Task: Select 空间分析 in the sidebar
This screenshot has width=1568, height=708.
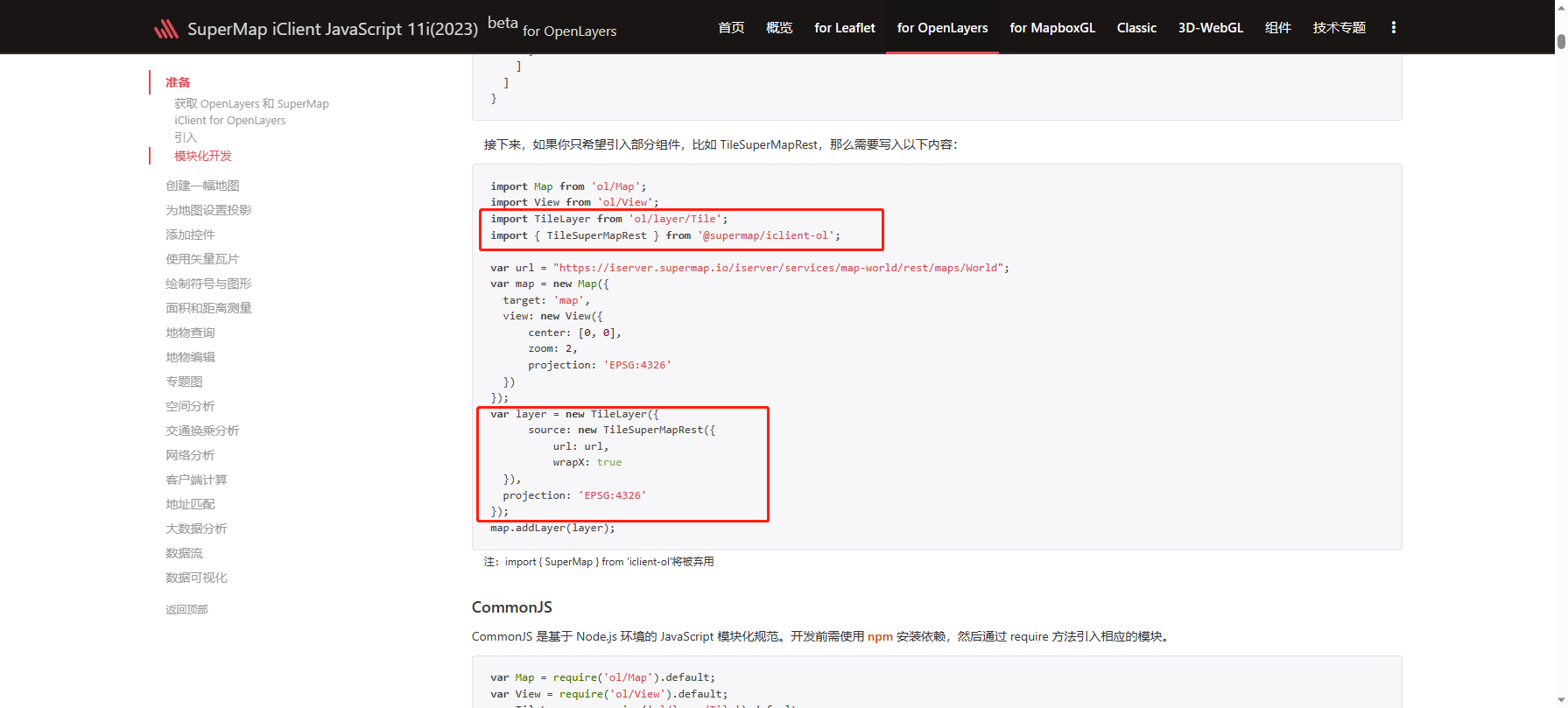Action: 190,406
